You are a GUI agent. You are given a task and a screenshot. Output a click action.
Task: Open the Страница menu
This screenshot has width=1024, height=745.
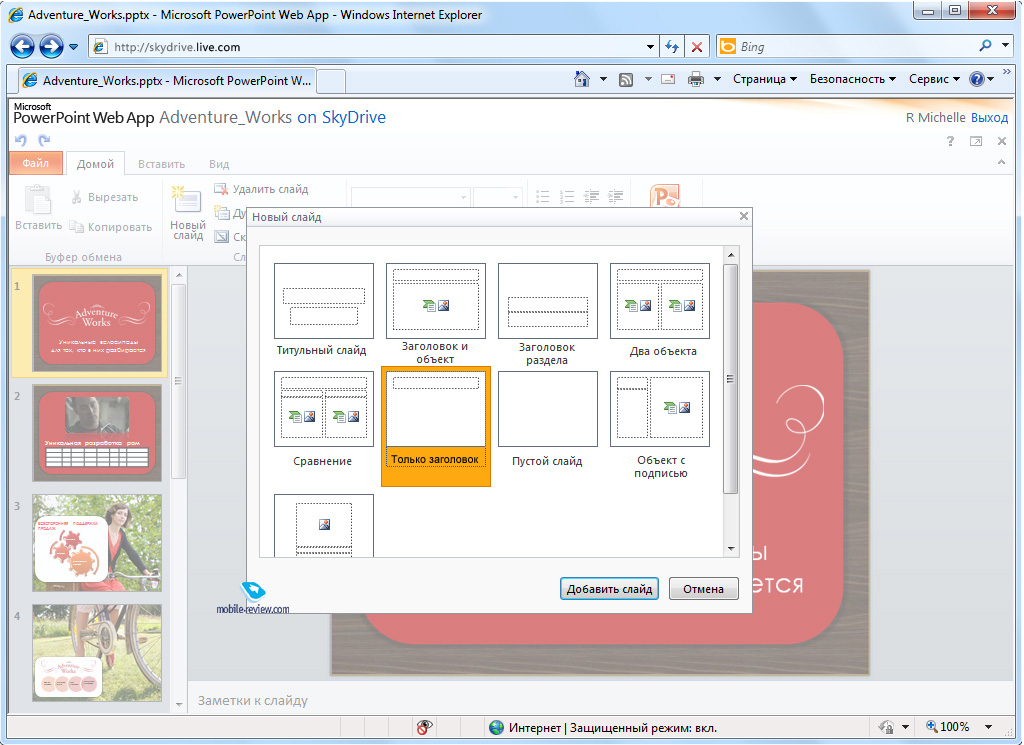click(x=765, y=79)
